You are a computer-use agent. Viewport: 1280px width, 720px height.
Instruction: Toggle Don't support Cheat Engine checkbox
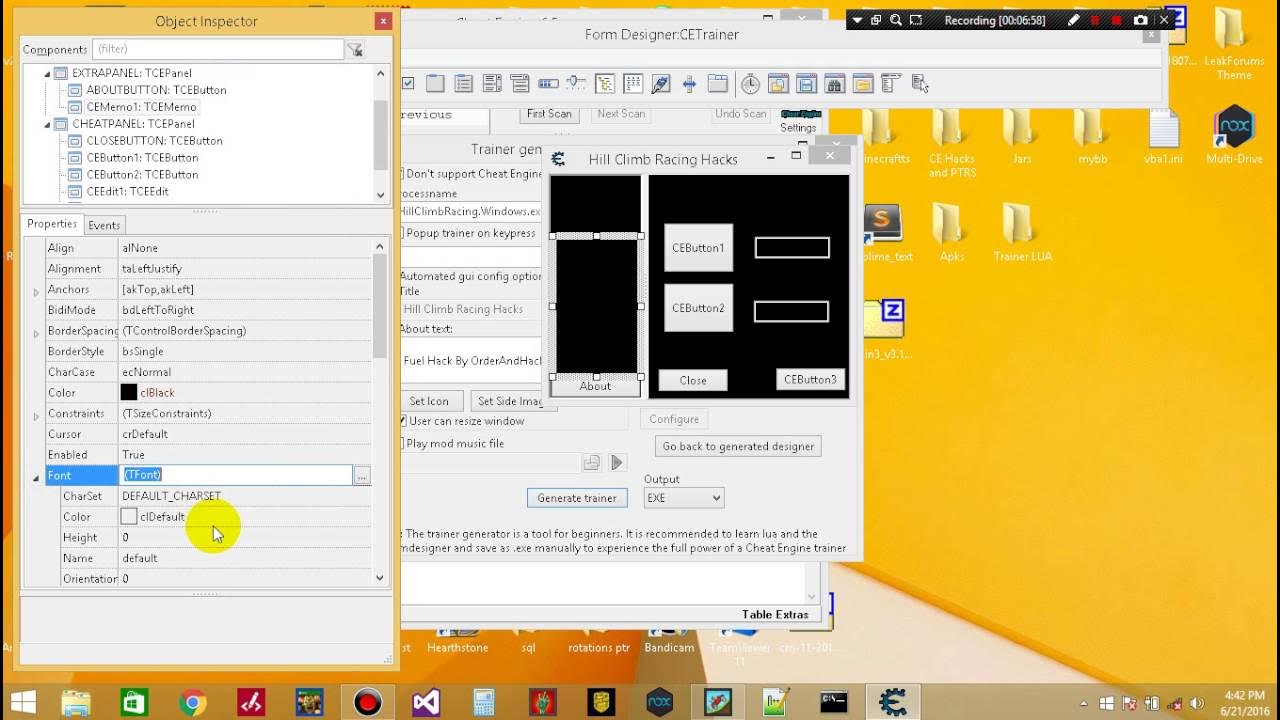pyautogui.click(x=402, y=173)
